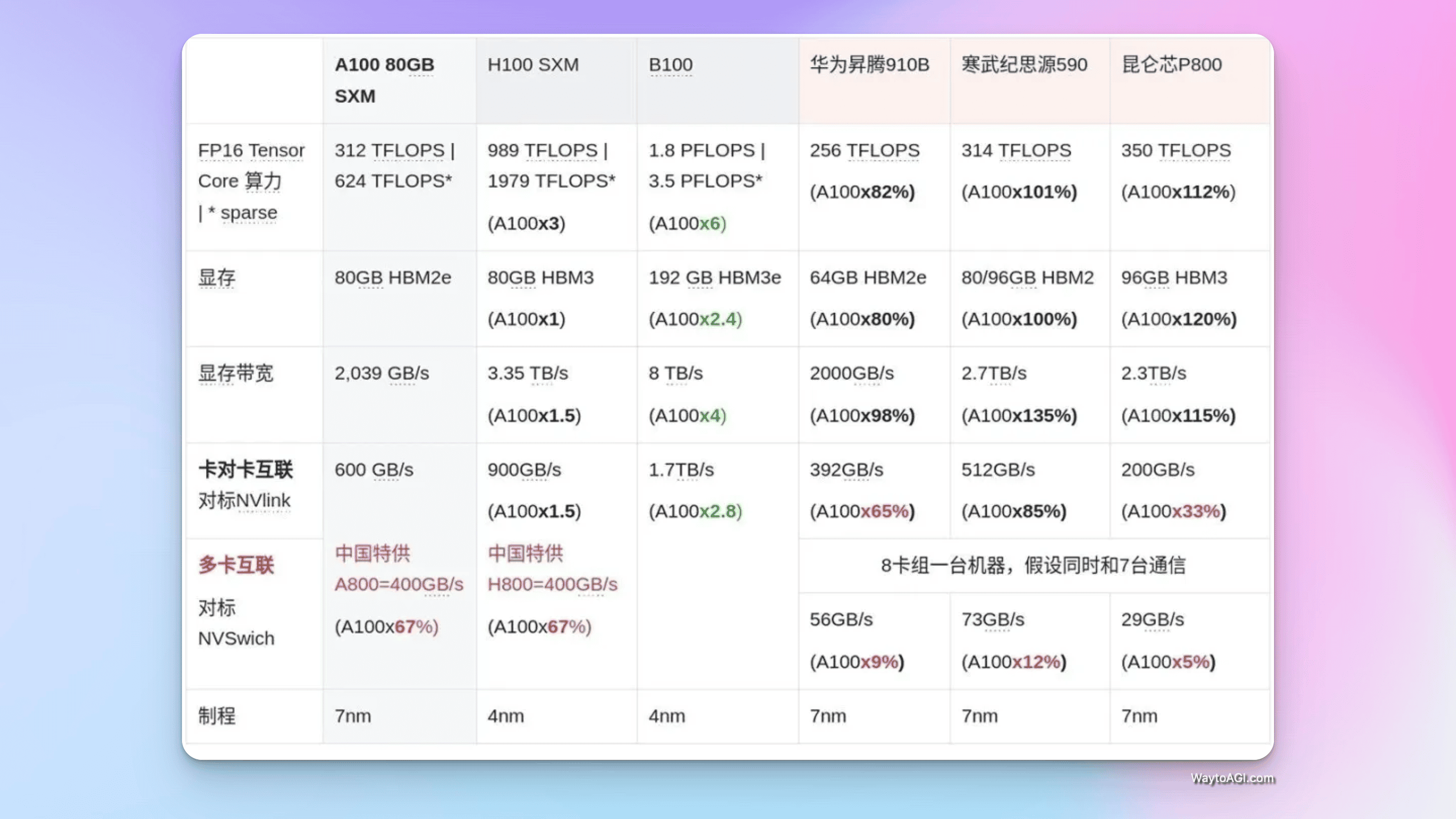Click the "制程" row label
The image size is (1456, 819).
216,715
